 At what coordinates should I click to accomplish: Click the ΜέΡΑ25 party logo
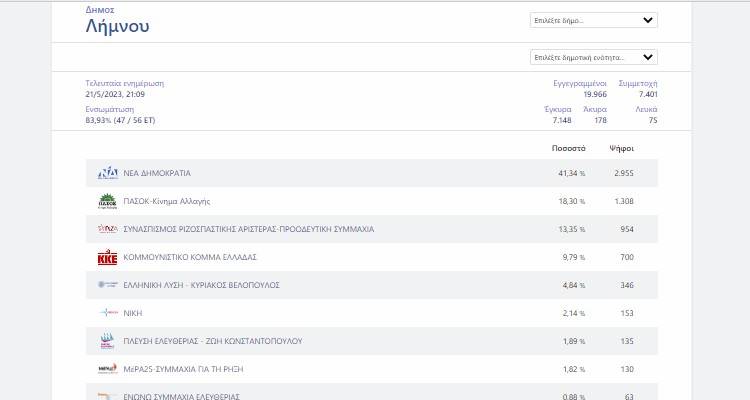pos(107,369)
